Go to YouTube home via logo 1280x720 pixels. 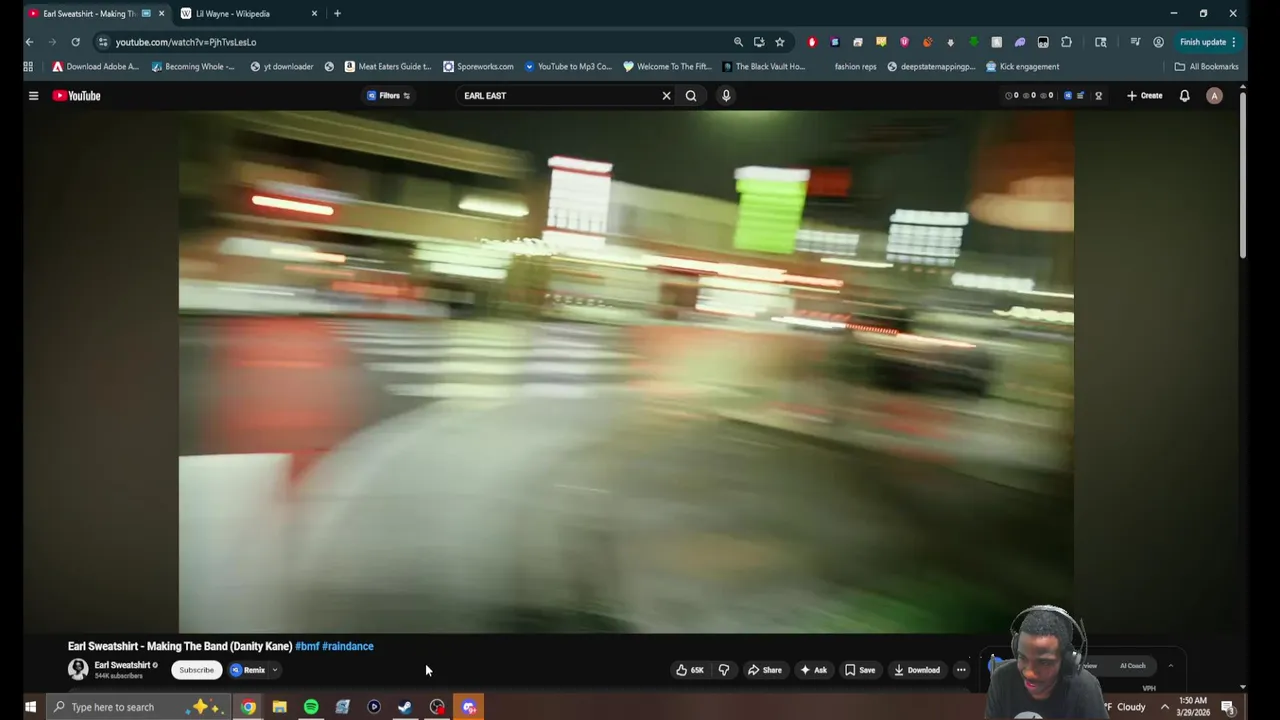click(77, 96)
